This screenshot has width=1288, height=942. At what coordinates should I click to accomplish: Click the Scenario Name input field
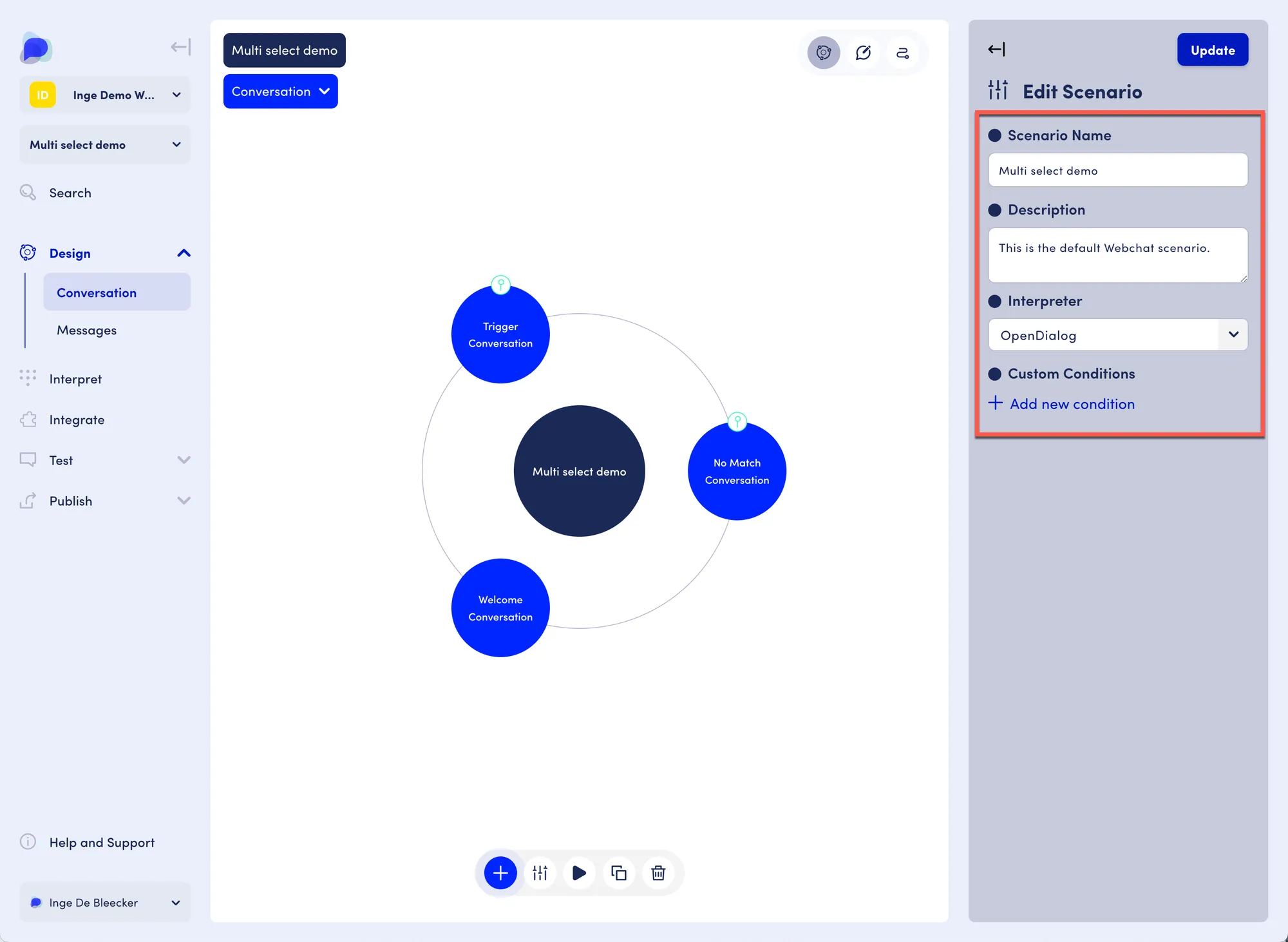pyautogui.click(x=1118, y=170)
